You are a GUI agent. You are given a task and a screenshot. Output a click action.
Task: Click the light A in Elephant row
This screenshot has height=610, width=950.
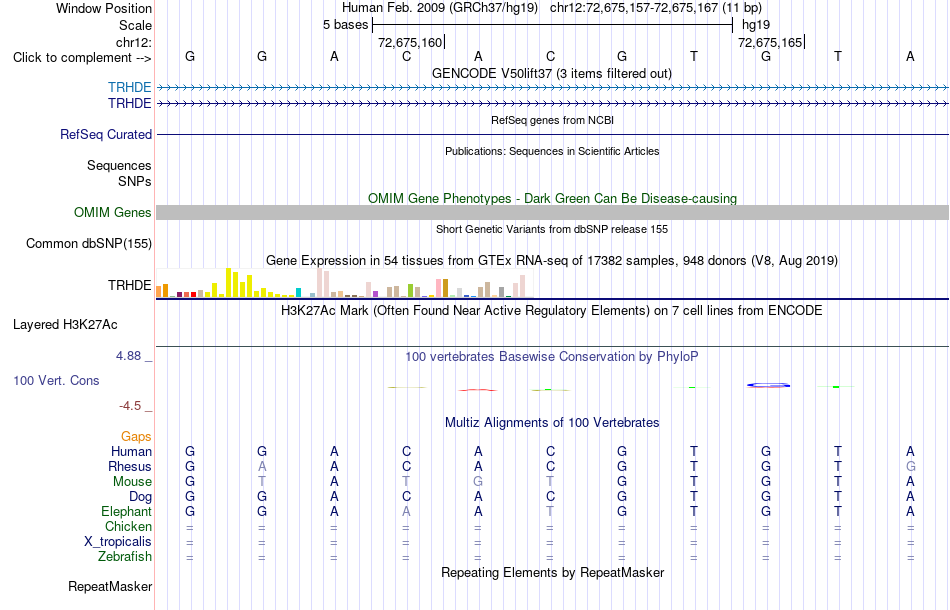click(x=406, y=512)
